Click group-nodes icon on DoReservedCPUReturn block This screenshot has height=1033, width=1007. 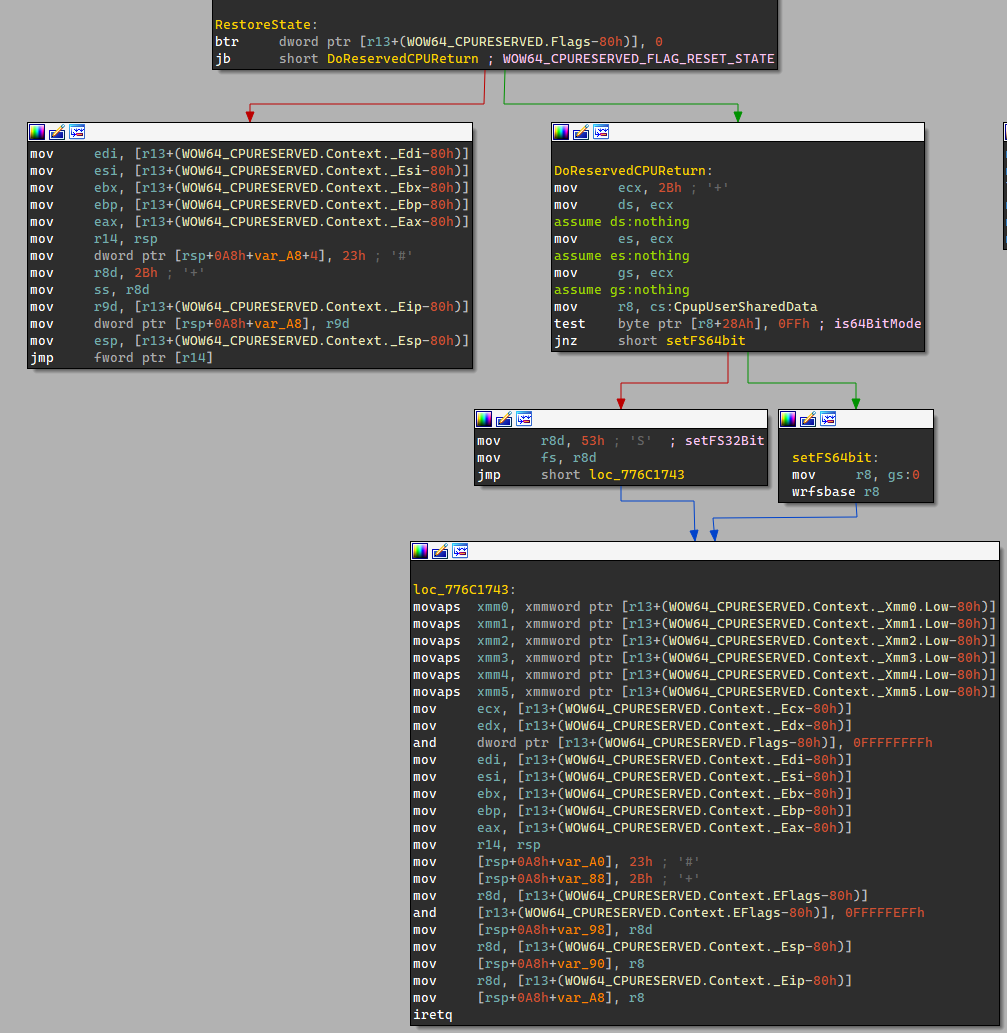(601, 132)
